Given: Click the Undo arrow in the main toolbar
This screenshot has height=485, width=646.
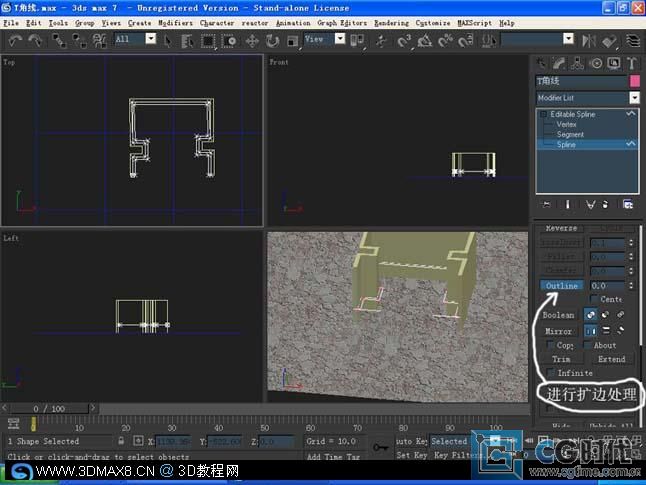Looking at the screenshot, I should 16,41.
